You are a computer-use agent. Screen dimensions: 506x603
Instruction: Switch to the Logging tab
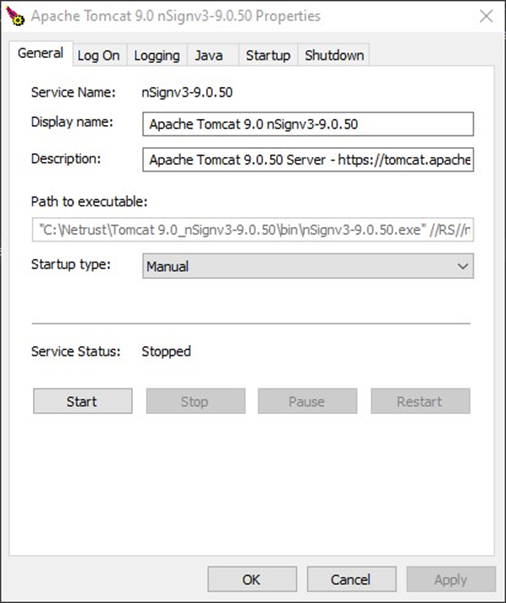tap(157, 56)
